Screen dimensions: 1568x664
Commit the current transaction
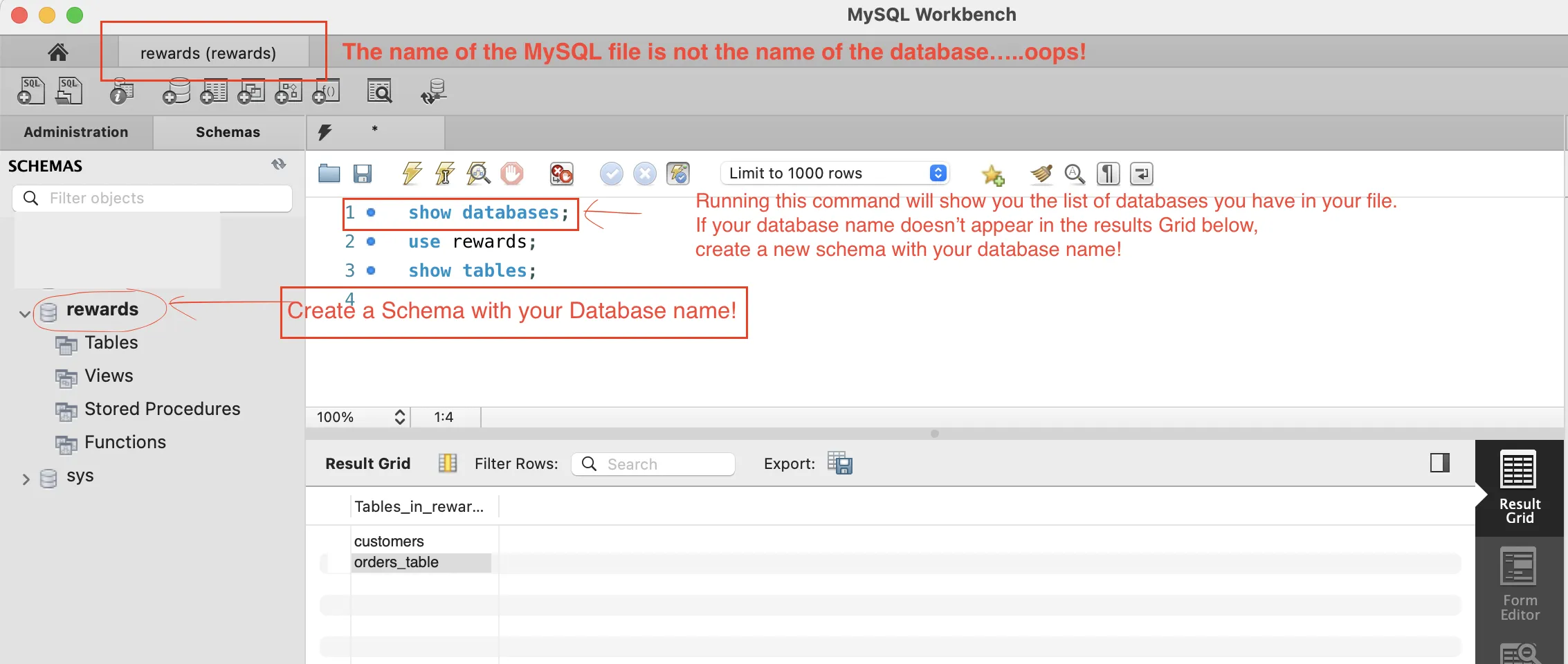(x=611, y=173)
